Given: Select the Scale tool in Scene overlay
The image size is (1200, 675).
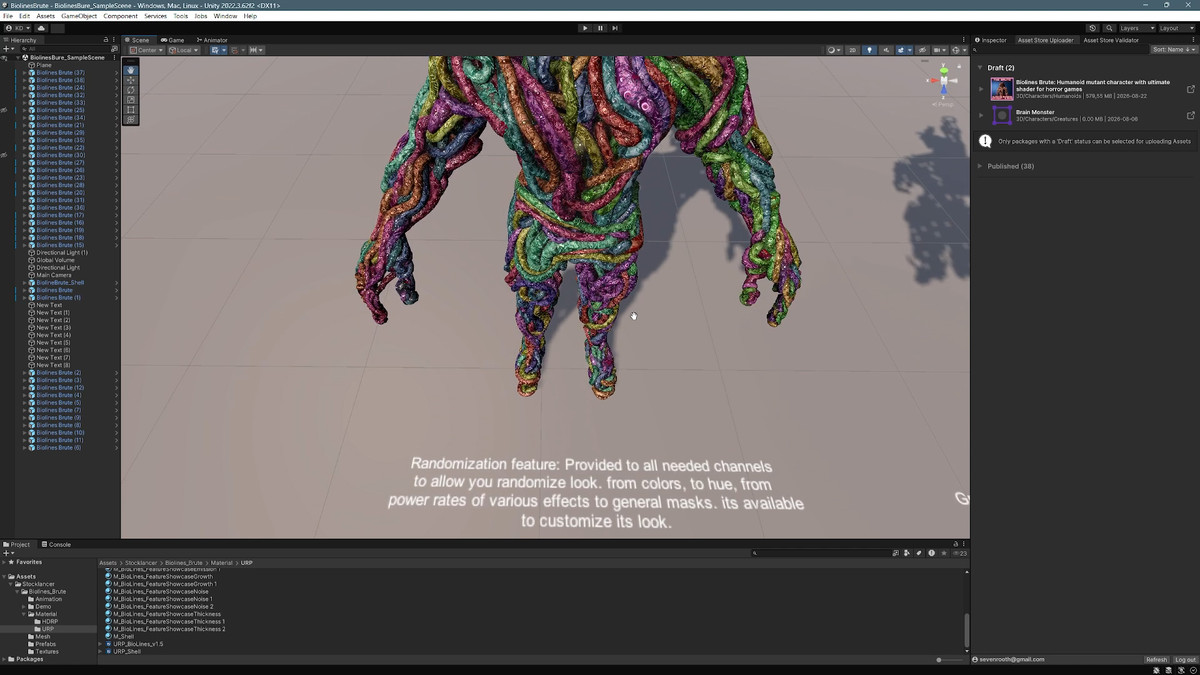Looking at the screenshot, I should tap(130, 99).
